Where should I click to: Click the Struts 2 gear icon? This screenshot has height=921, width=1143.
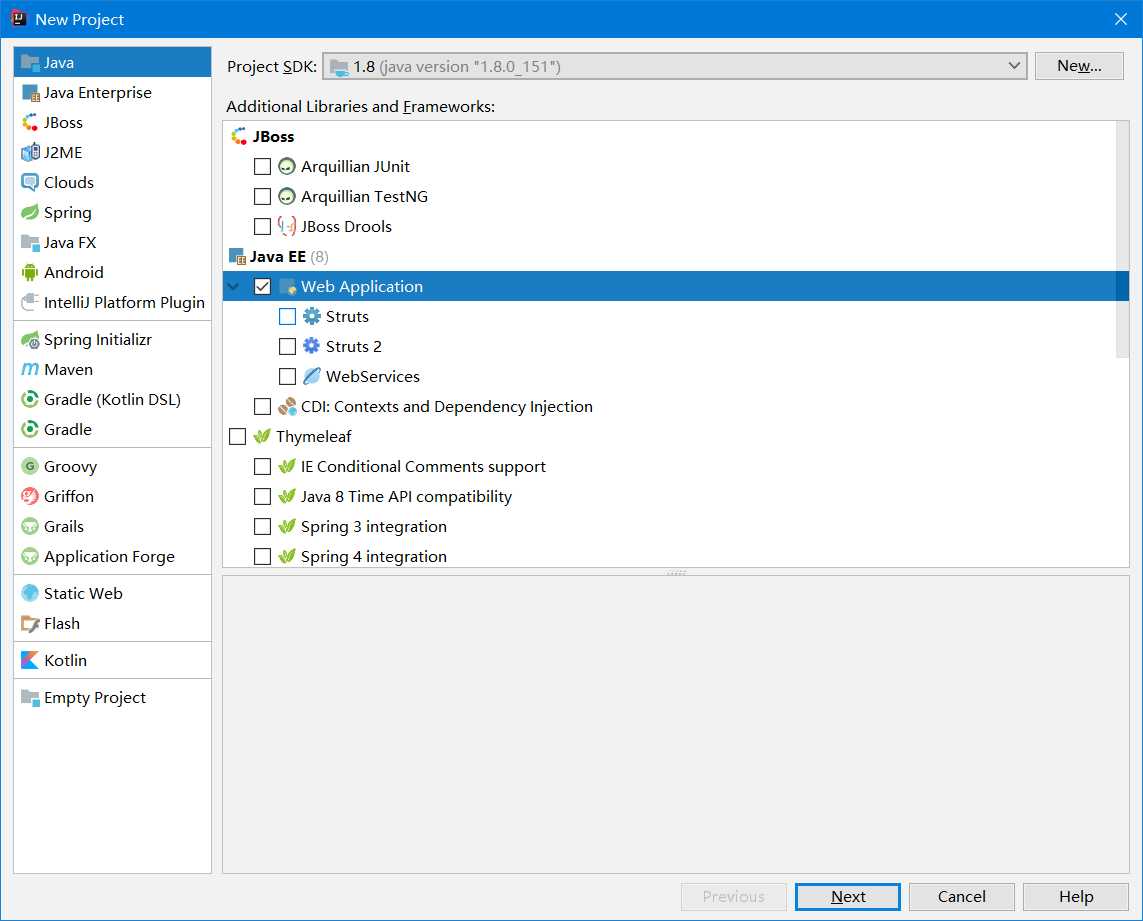(x=311, y=346)
